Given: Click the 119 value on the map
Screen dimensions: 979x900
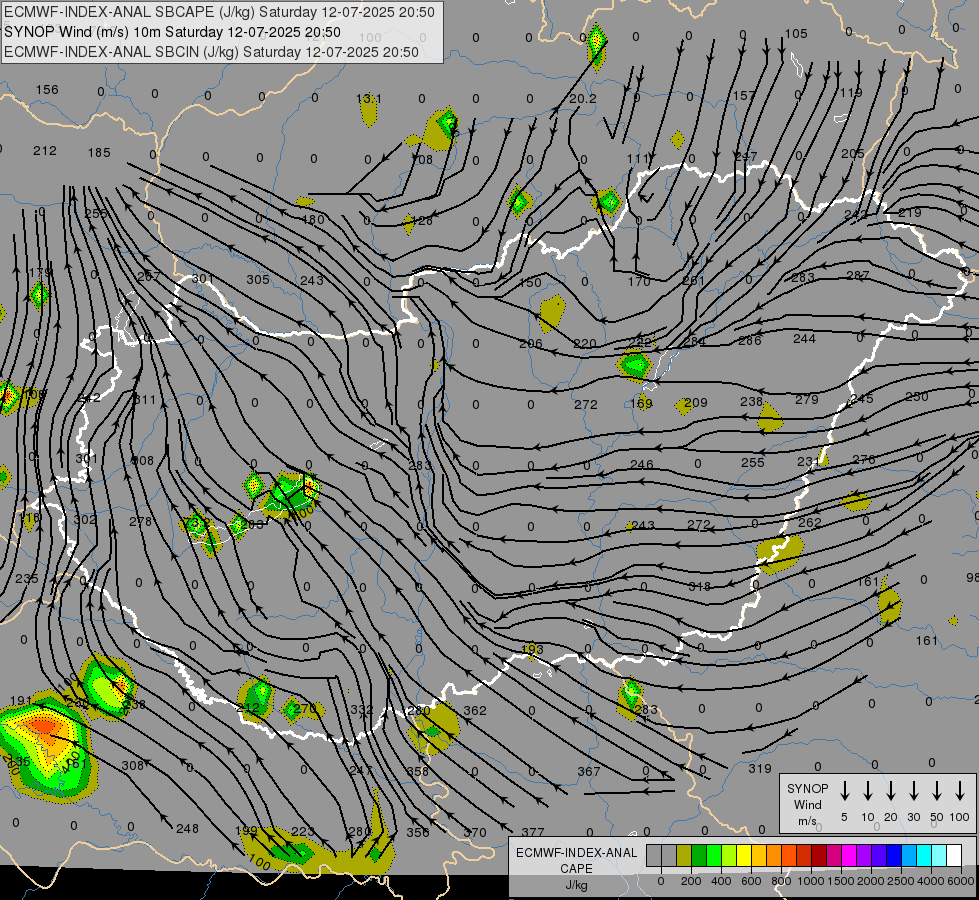Looking at the screenshot, I should (850, 92).
